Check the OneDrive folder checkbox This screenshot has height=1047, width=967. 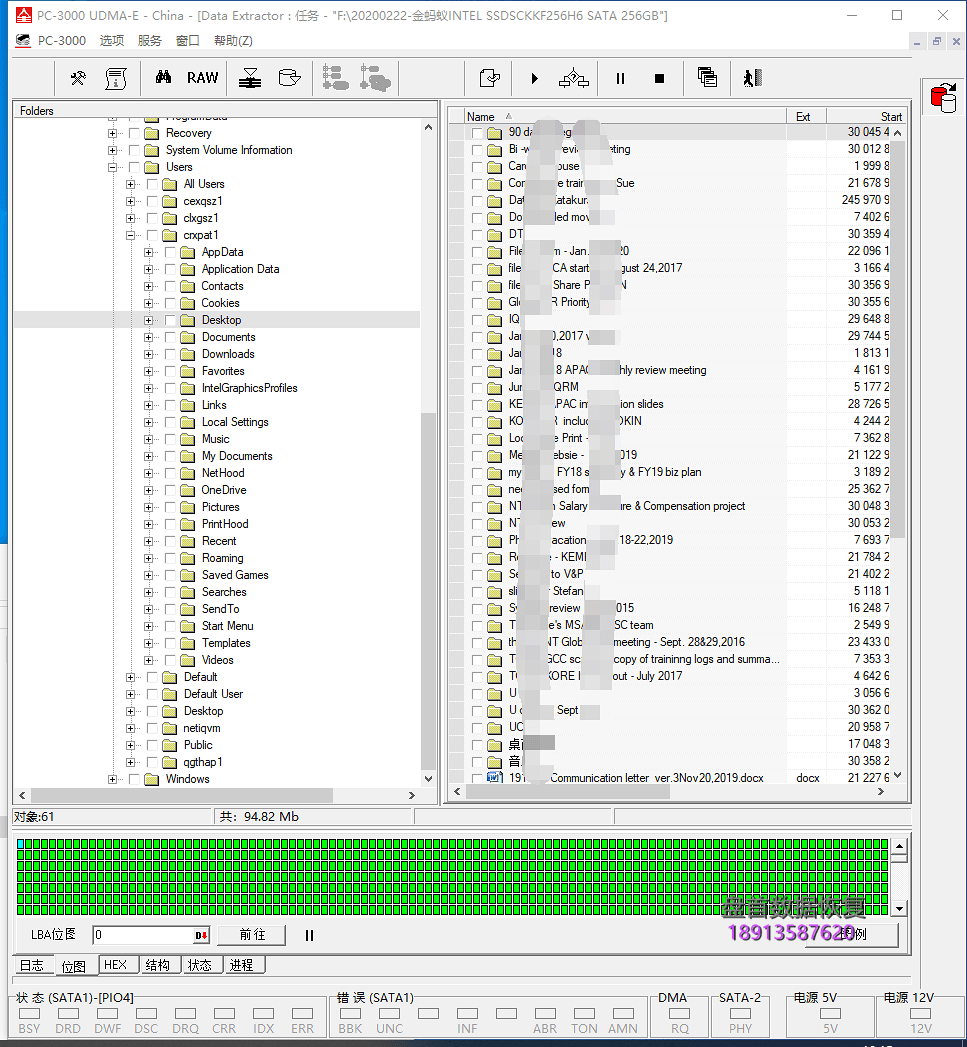click(170, 490)
